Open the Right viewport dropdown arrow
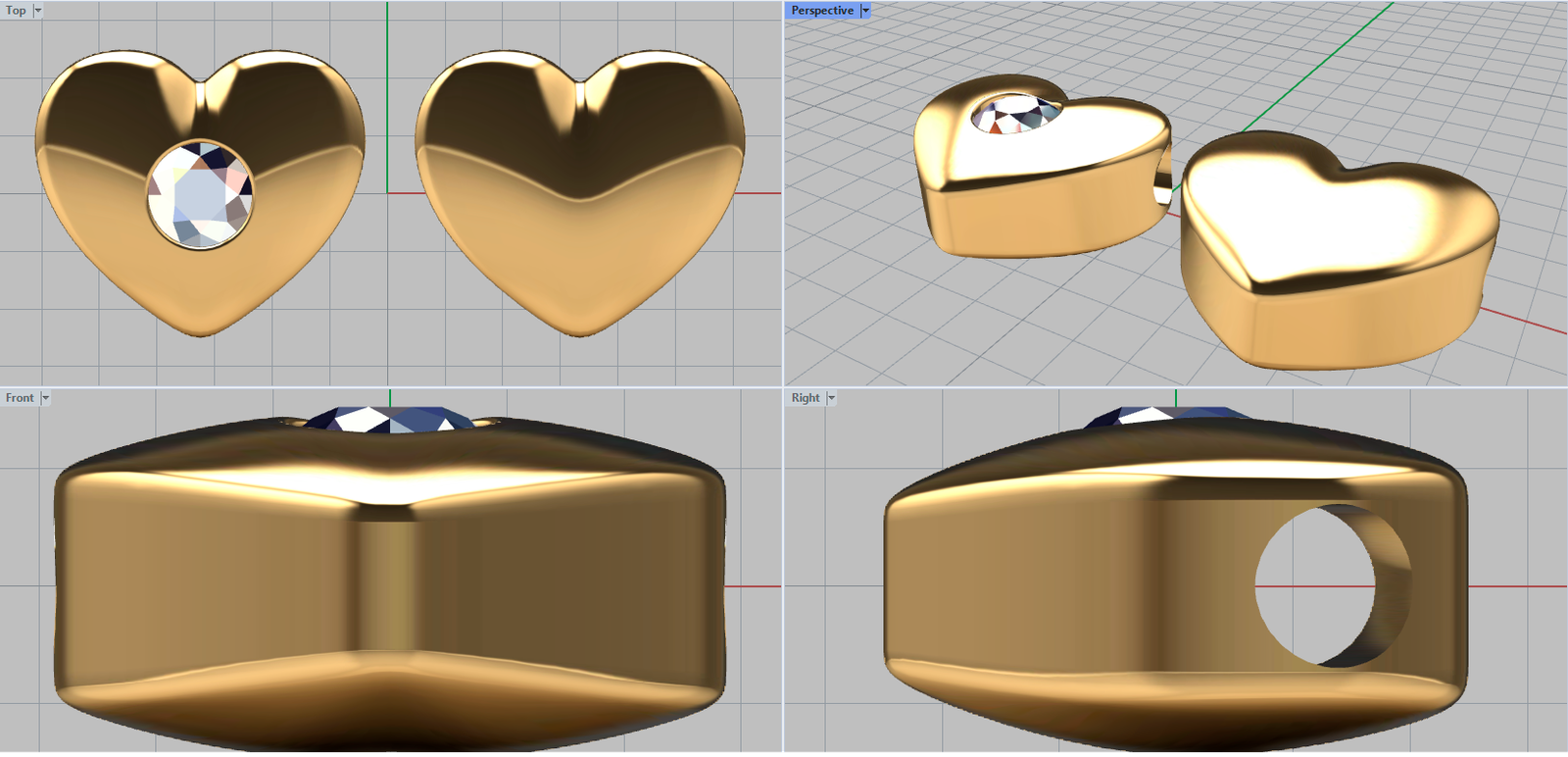Screen dimensions: 1568x757 coord(831,398)
